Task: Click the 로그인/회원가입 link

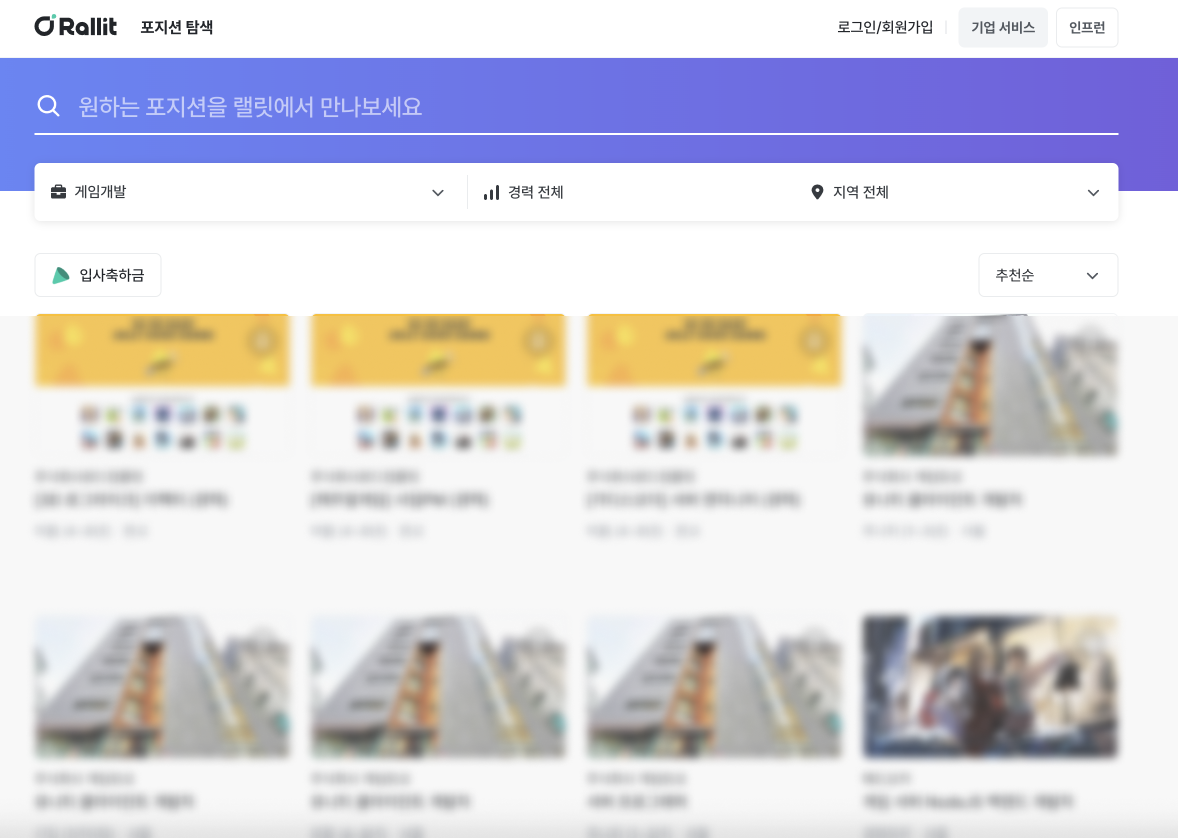Action: click(884, 27)
